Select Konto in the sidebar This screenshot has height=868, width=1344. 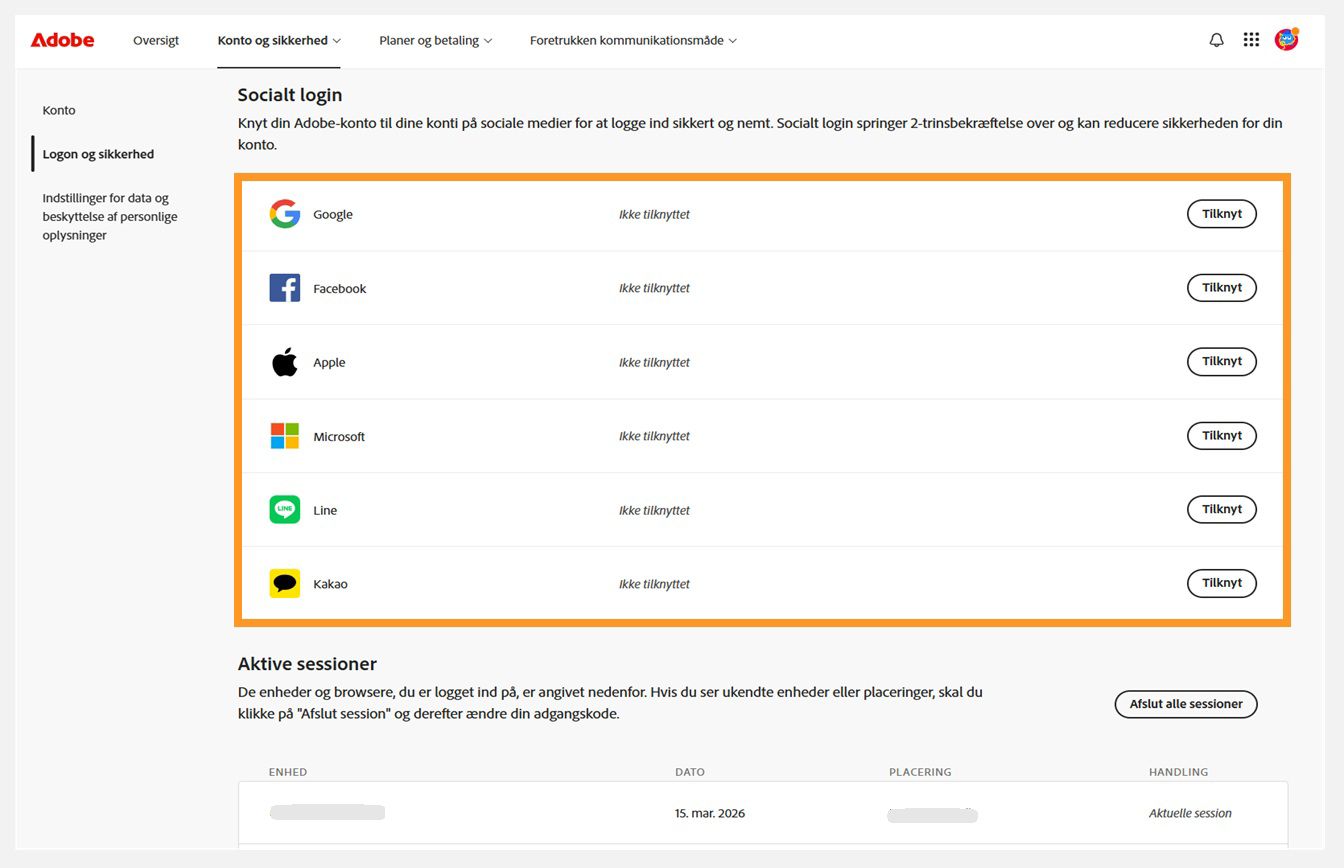click(x=58, y=110)
